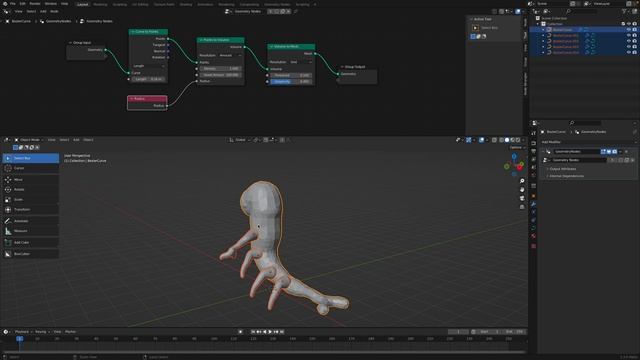Select the Scale tool

pyautogui.click(x=31, y=200)
